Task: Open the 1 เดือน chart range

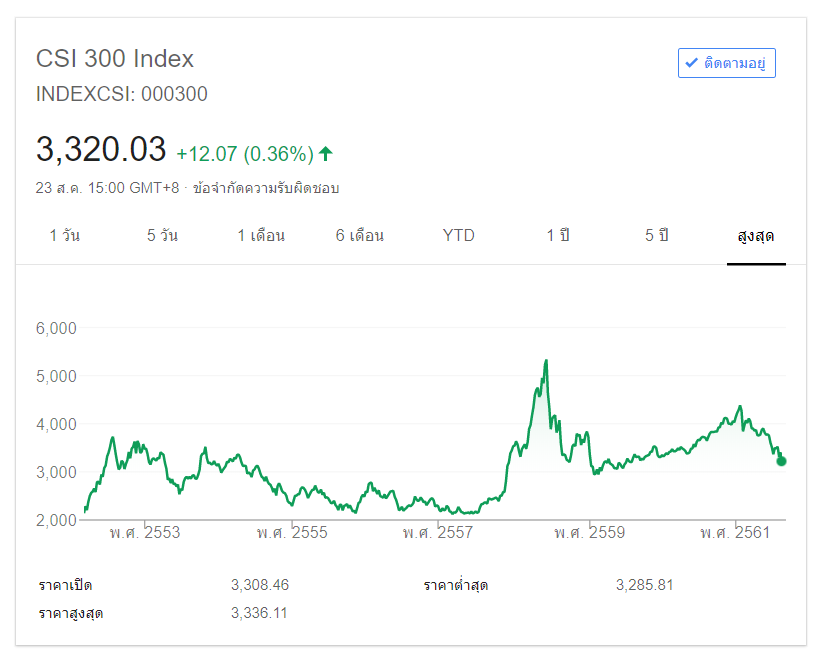Action: pos(261,236)
